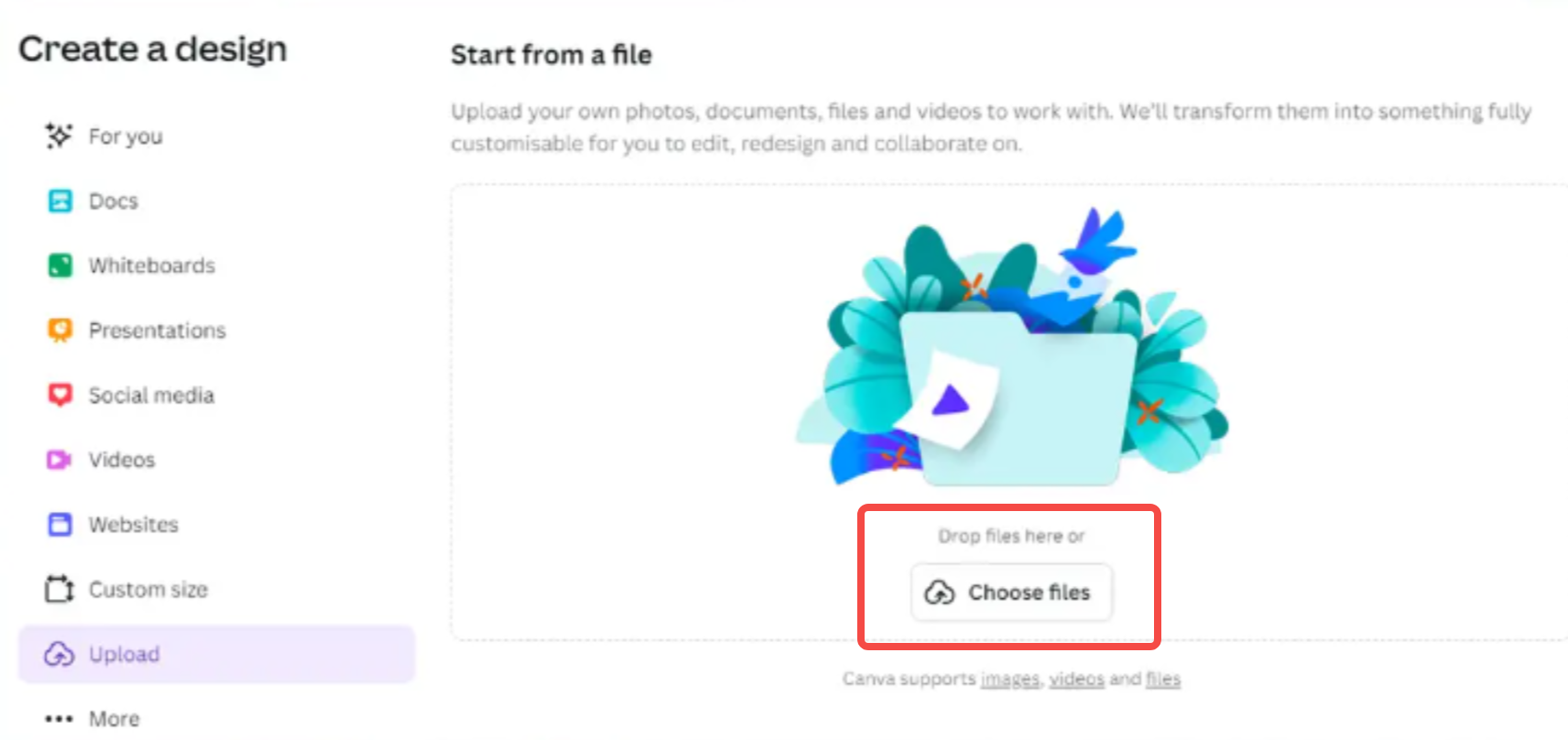The width and height of the screenshot is (1568, 740).
Task: Open the images supported formats link
Action: (x=1010, y=679)
